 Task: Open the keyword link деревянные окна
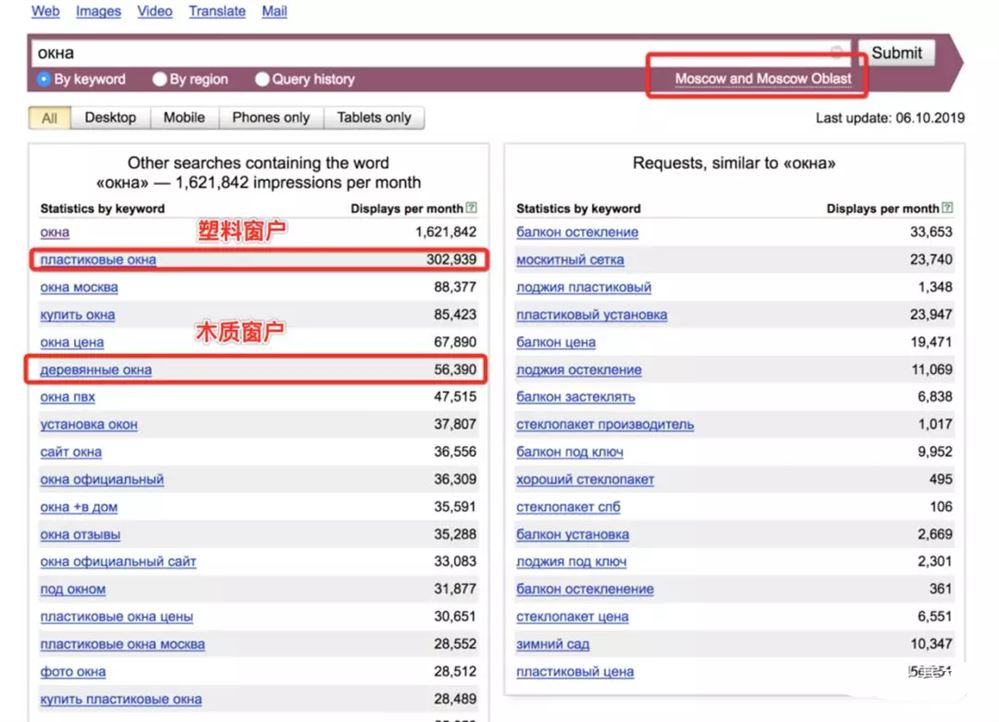tap(96, 370)
